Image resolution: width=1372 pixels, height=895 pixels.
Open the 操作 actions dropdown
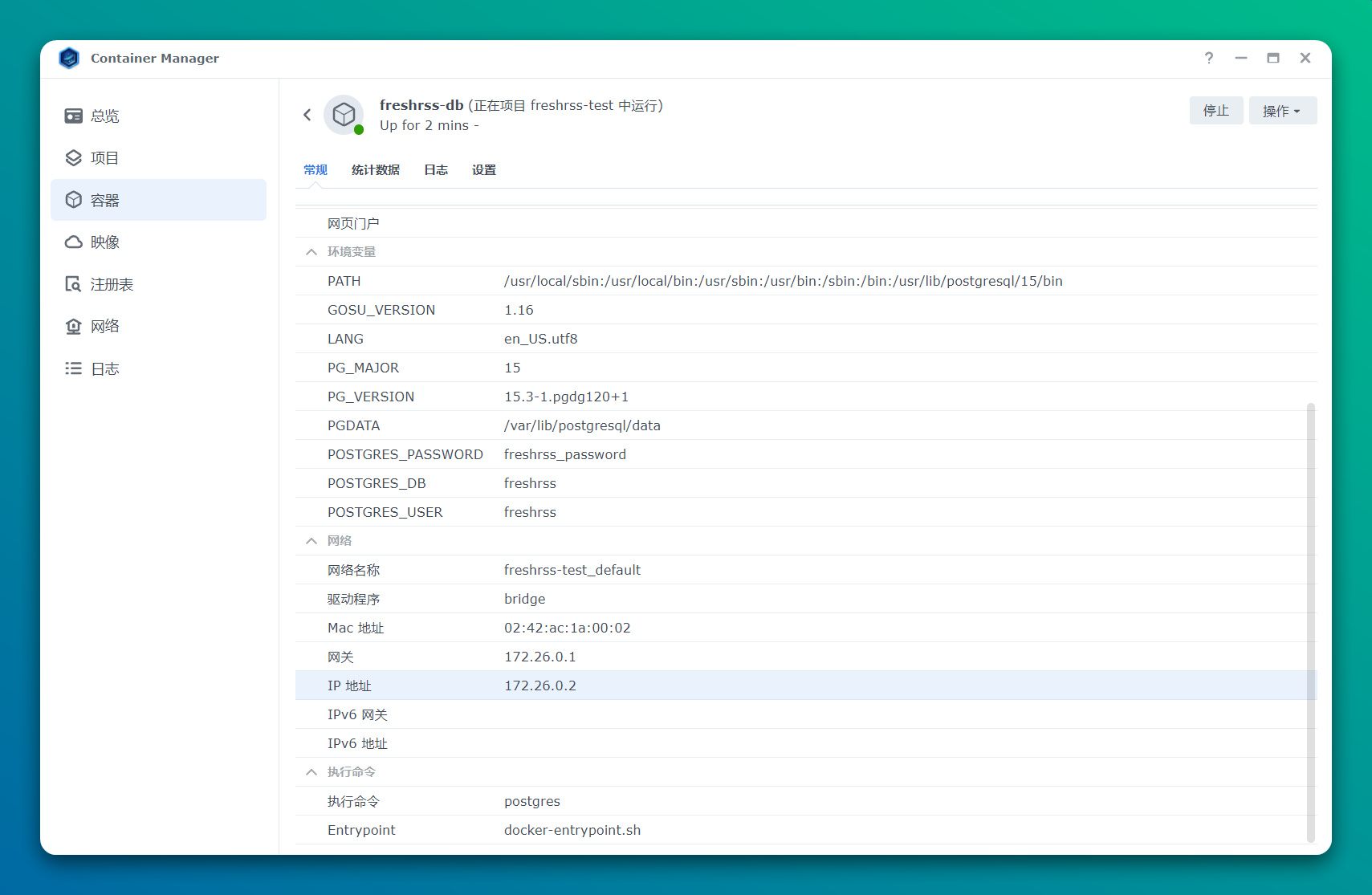tap(1283, 111)
